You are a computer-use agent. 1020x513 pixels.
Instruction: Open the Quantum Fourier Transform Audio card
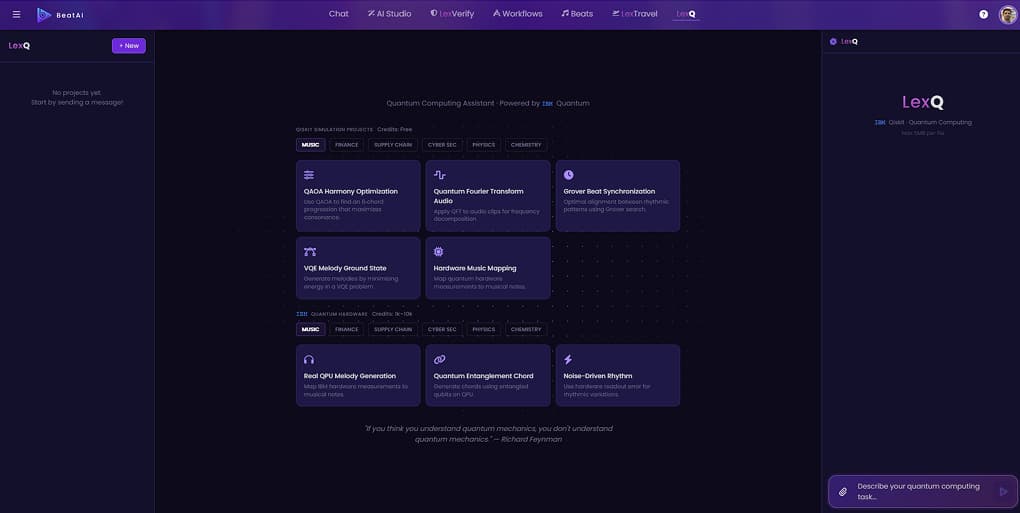(487, 196)
